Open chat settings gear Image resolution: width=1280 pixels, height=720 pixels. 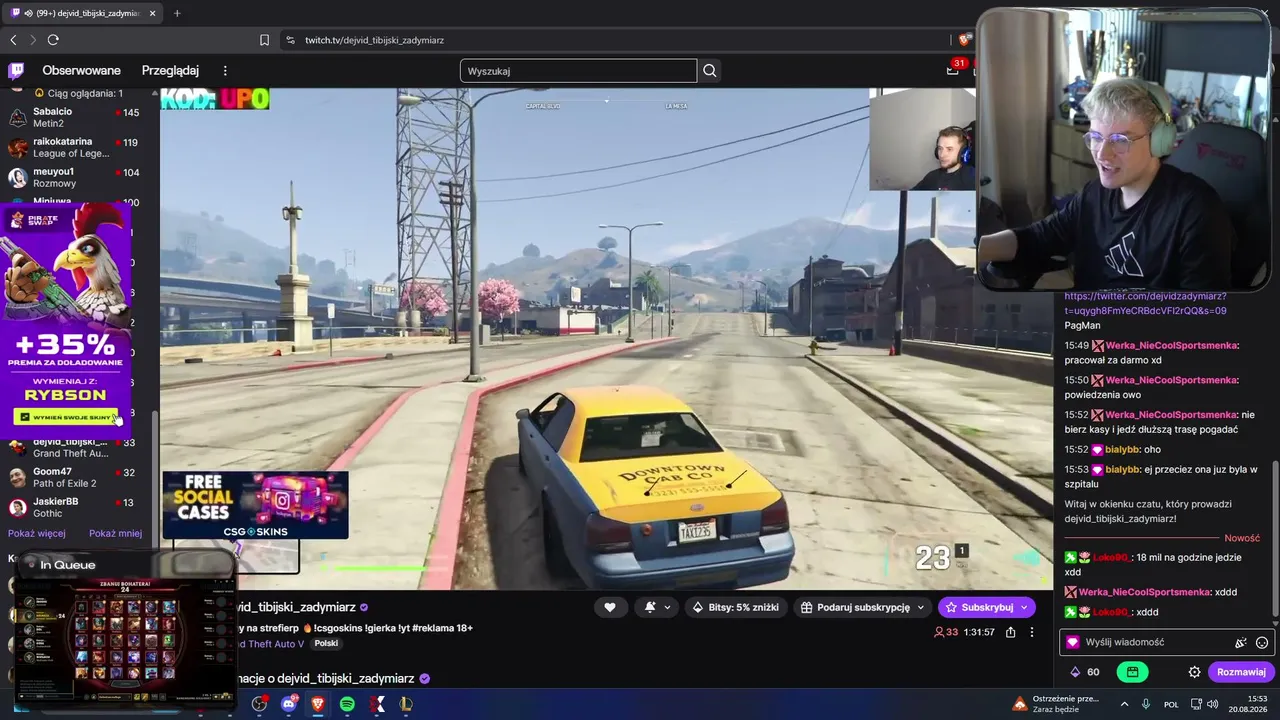point(1194,672)
